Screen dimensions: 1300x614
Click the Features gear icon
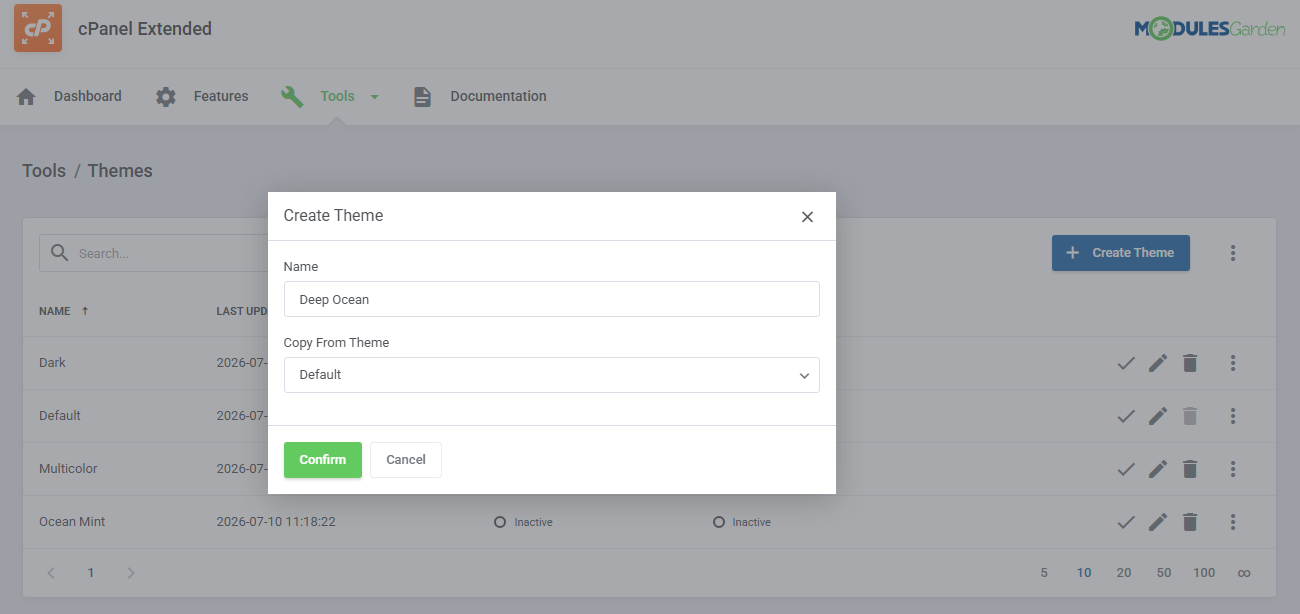coord(166,97)
